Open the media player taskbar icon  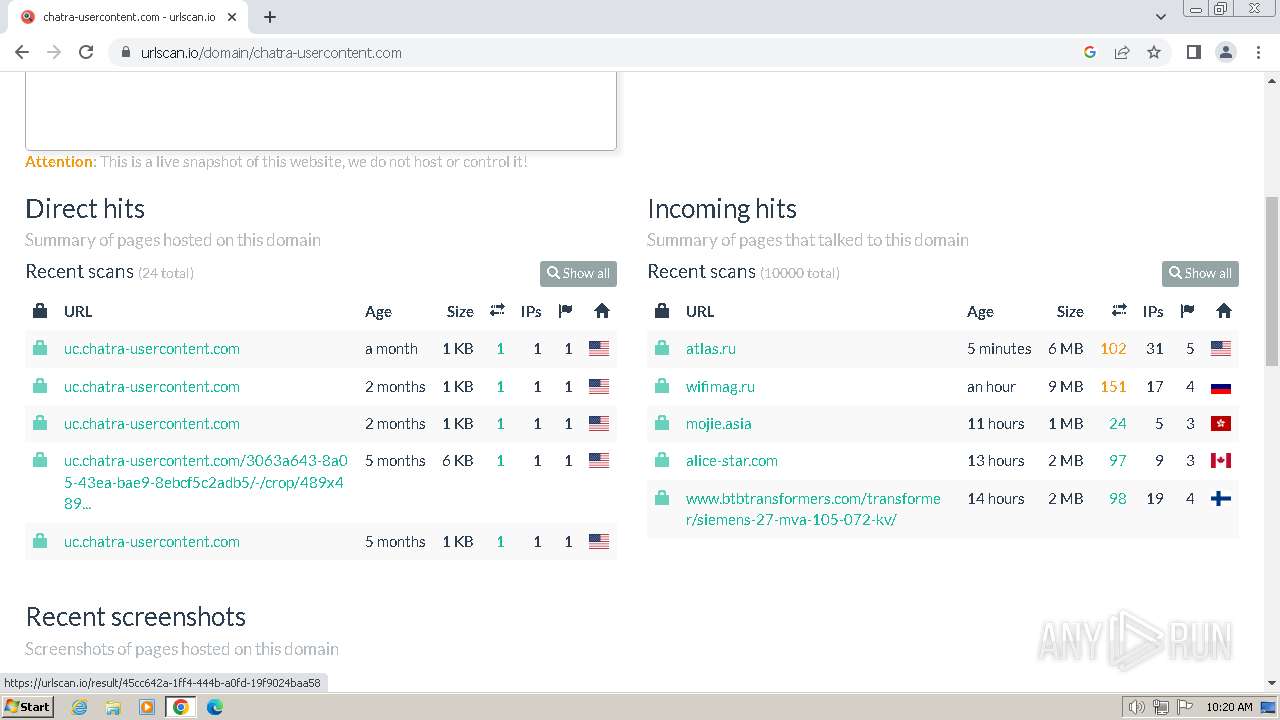tap(147, 707)
